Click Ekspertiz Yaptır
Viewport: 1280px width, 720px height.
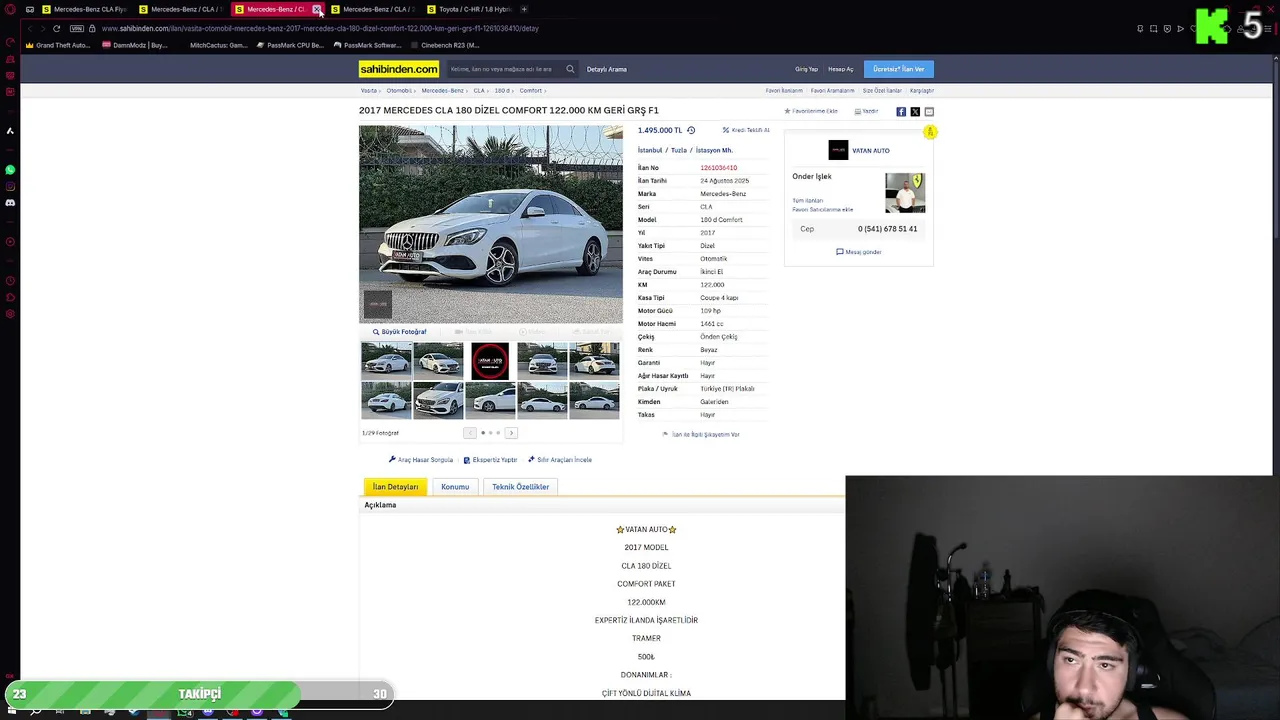490,460
